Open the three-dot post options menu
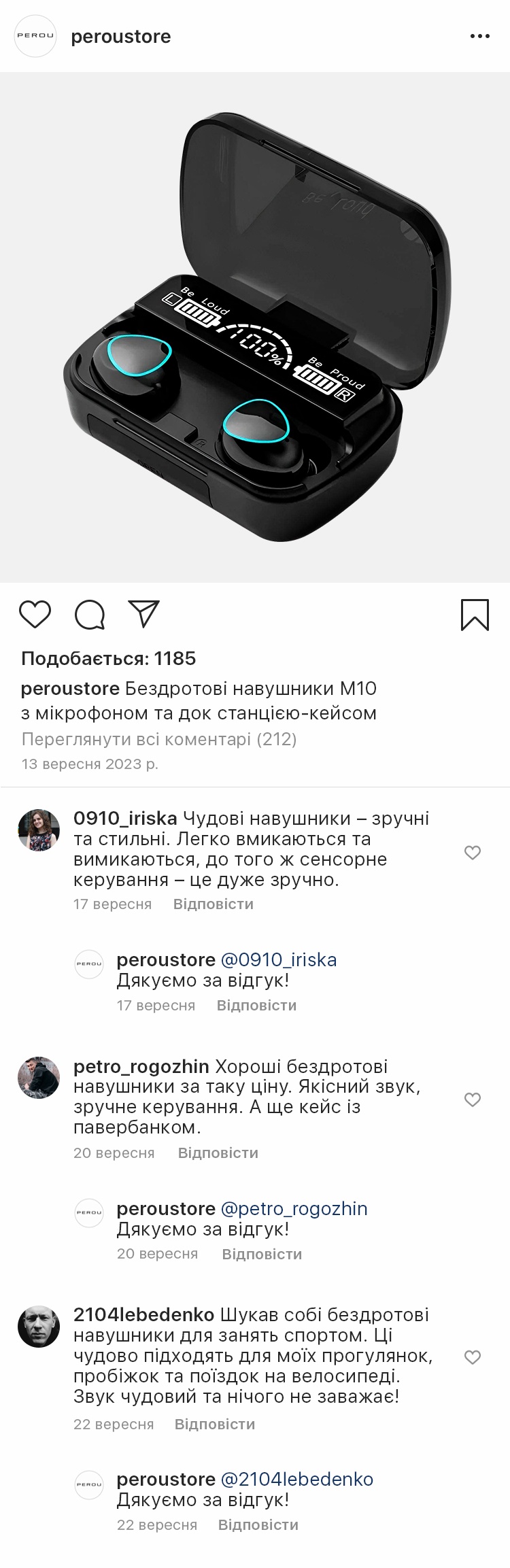Viewport: 510px width, 1568px height. click(479, 37)
